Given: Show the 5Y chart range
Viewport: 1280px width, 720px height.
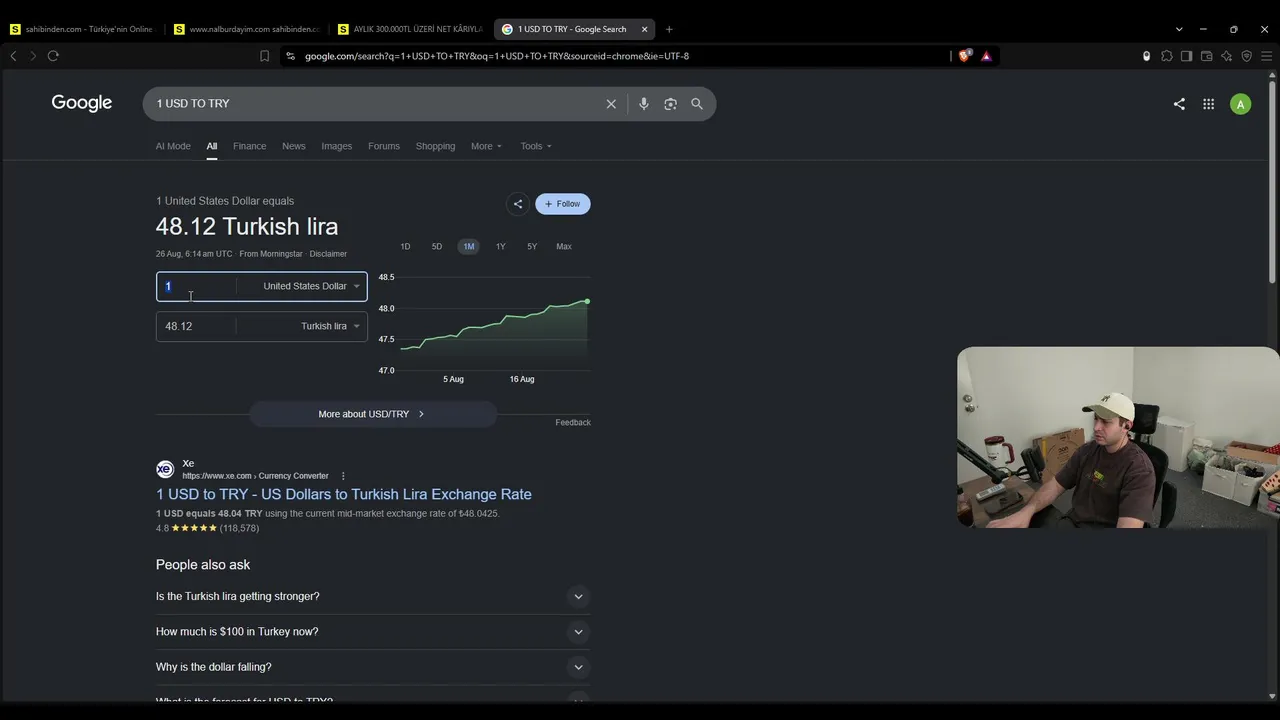Looking at the screenshot, I should pyautogui.click(x=532, y=247).
